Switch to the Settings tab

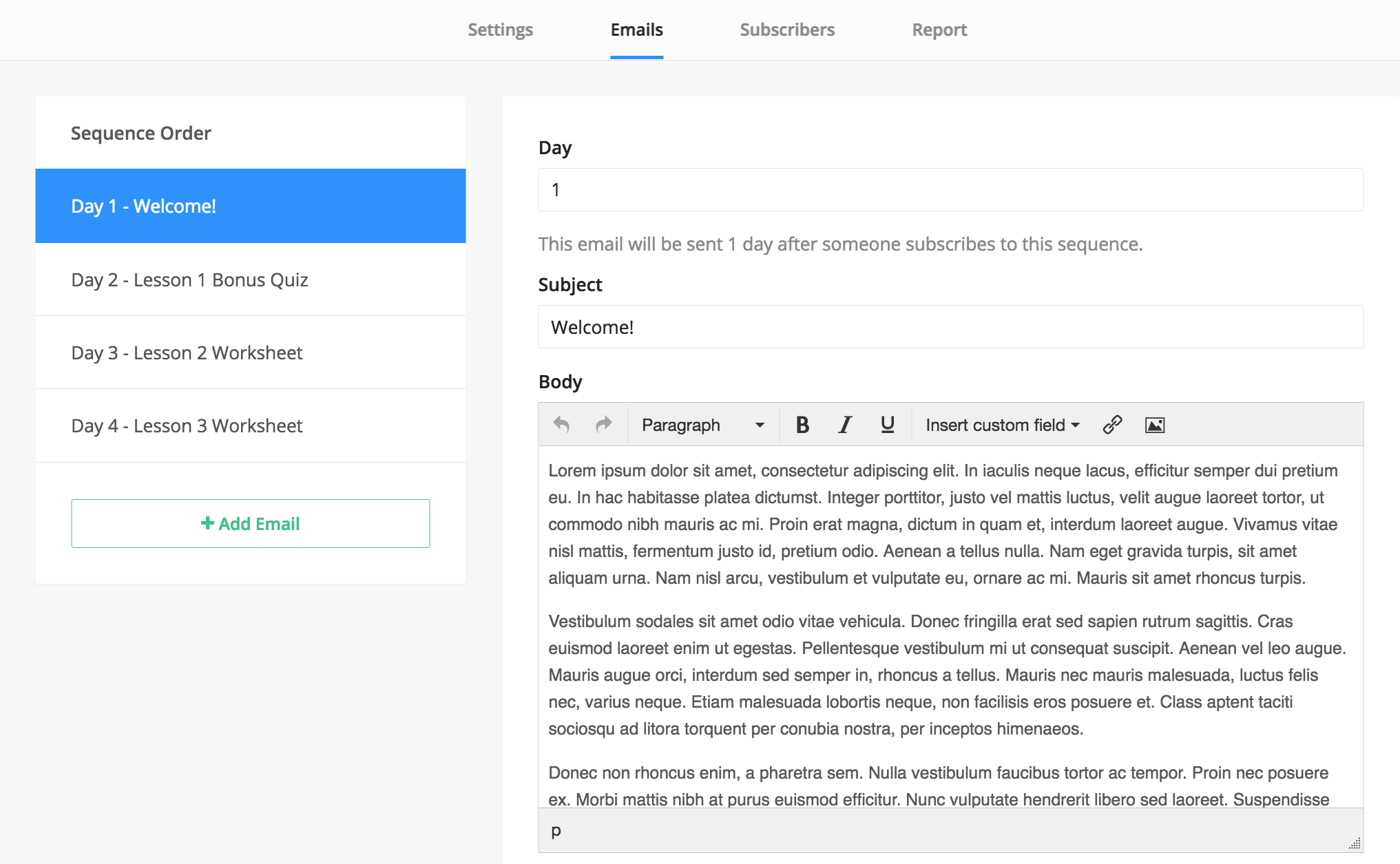499,30
